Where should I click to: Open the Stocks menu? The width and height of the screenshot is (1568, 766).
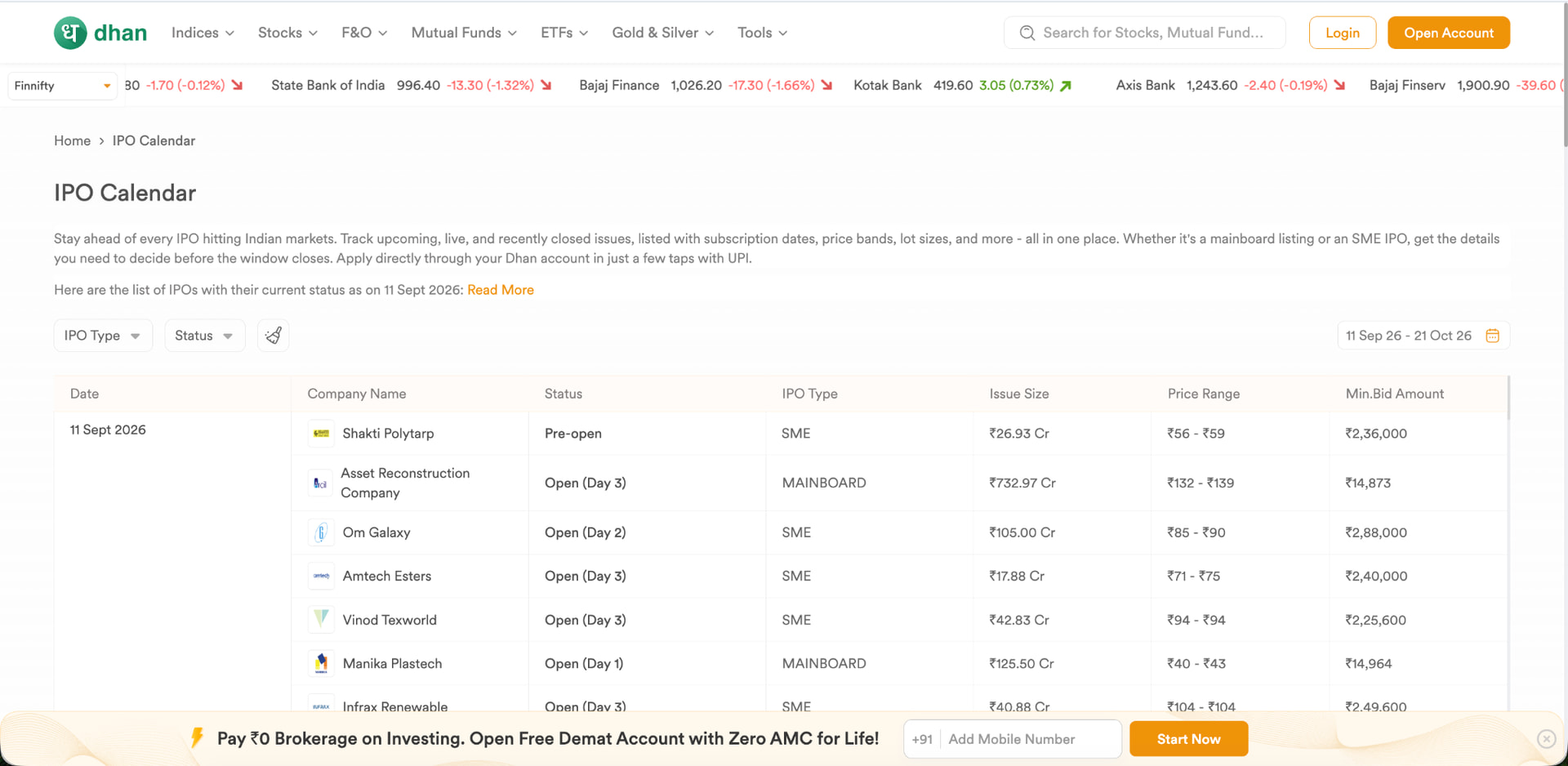(x=287, y=33)
